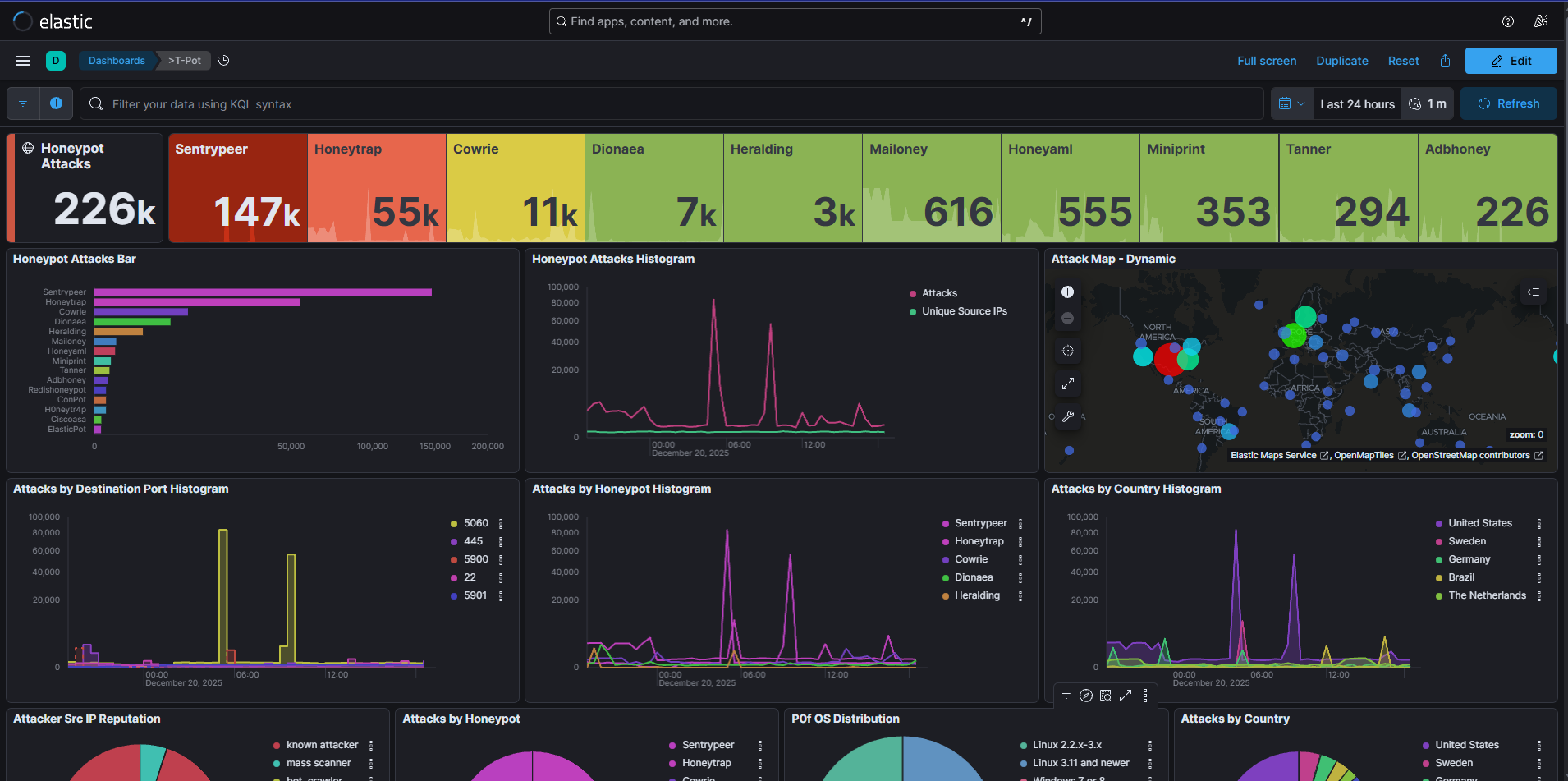Go to Dashboards breadcrumb
This screenshot has height=781, width=1568.
click(x=117, y=61)
